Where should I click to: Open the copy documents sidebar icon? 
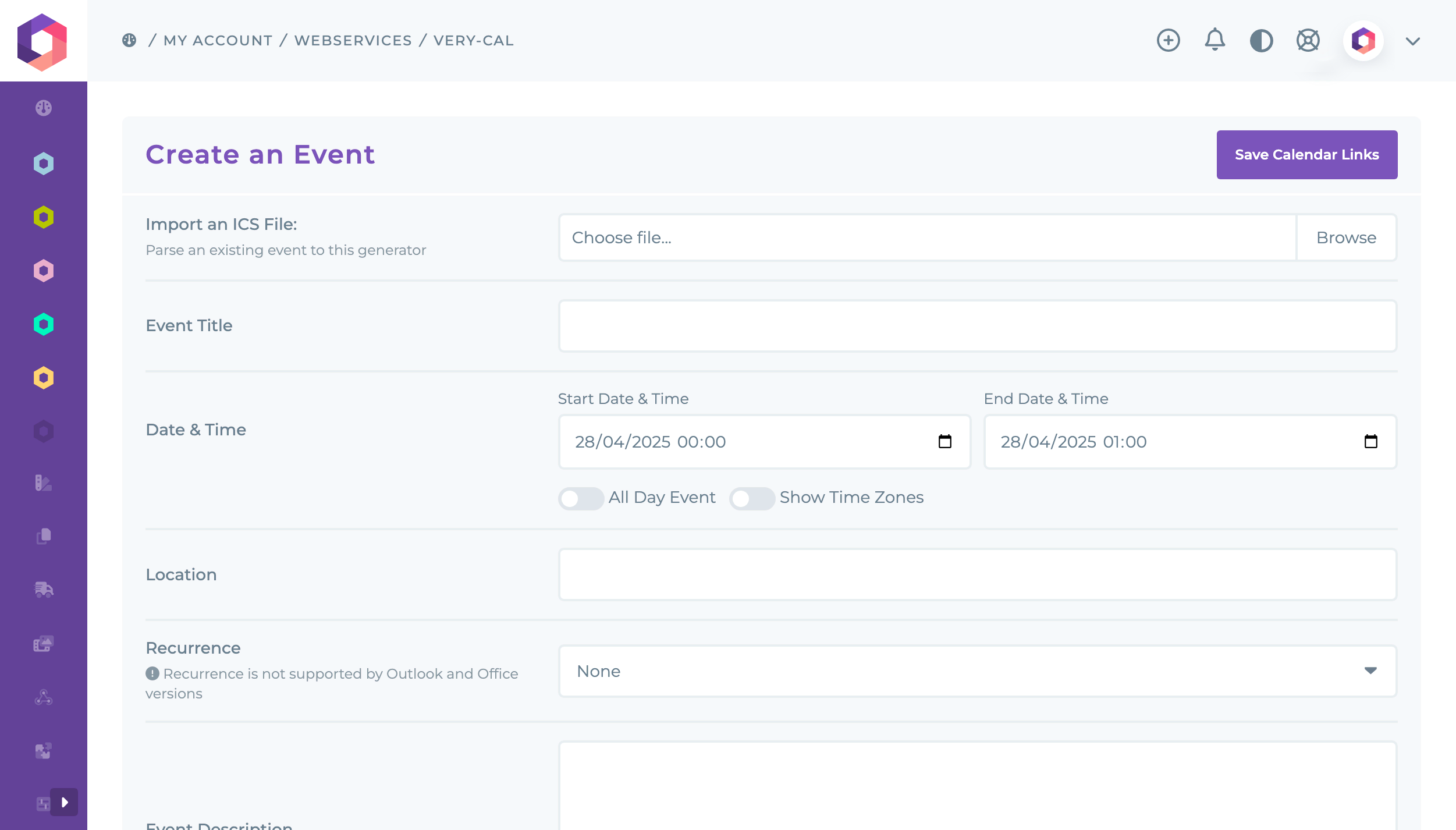click(x=44, y=536)
